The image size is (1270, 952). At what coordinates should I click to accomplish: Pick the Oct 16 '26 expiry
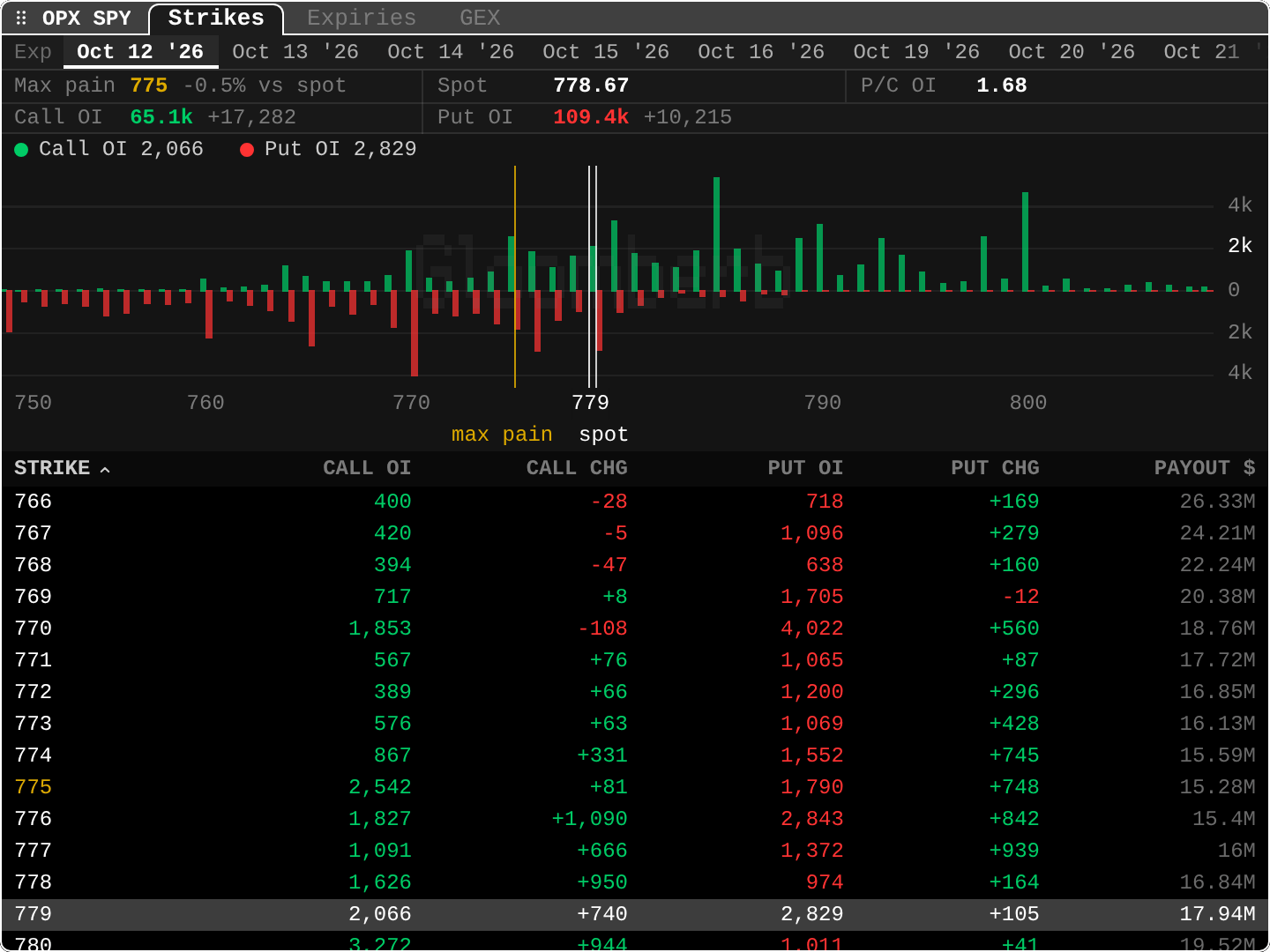(x=761, y=52)
